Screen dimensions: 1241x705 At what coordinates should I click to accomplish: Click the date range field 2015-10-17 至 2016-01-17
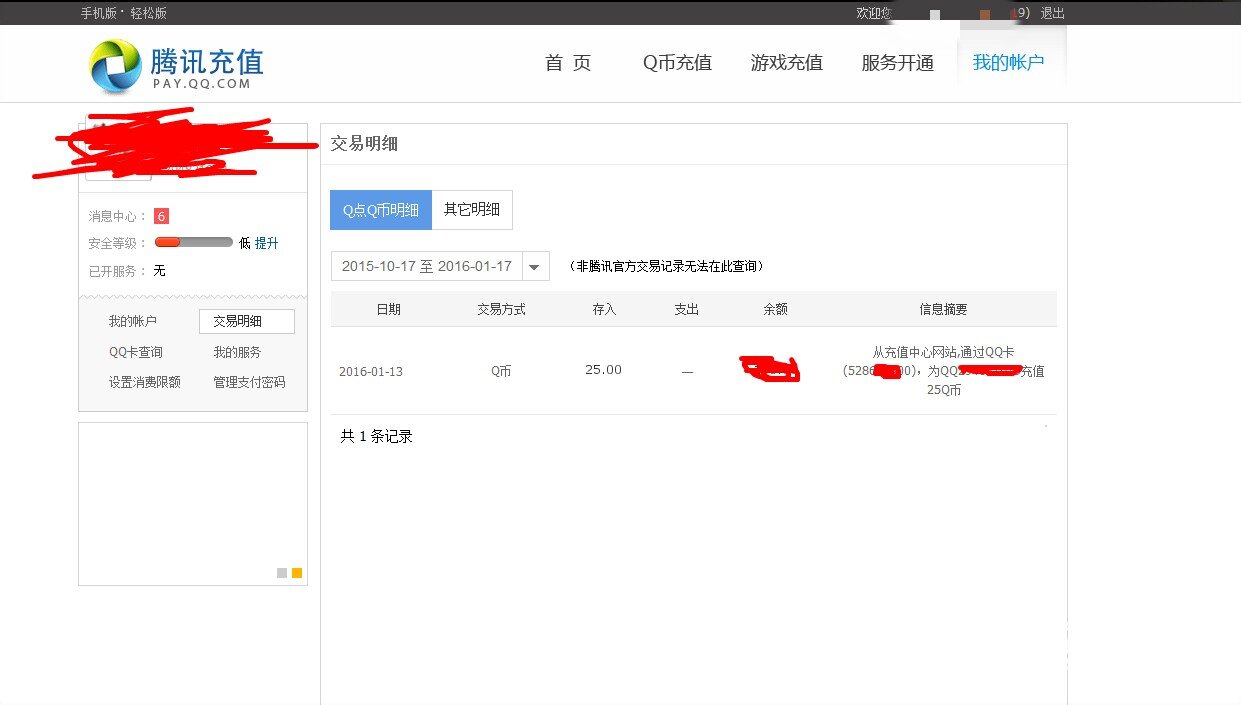coord(427,267)
